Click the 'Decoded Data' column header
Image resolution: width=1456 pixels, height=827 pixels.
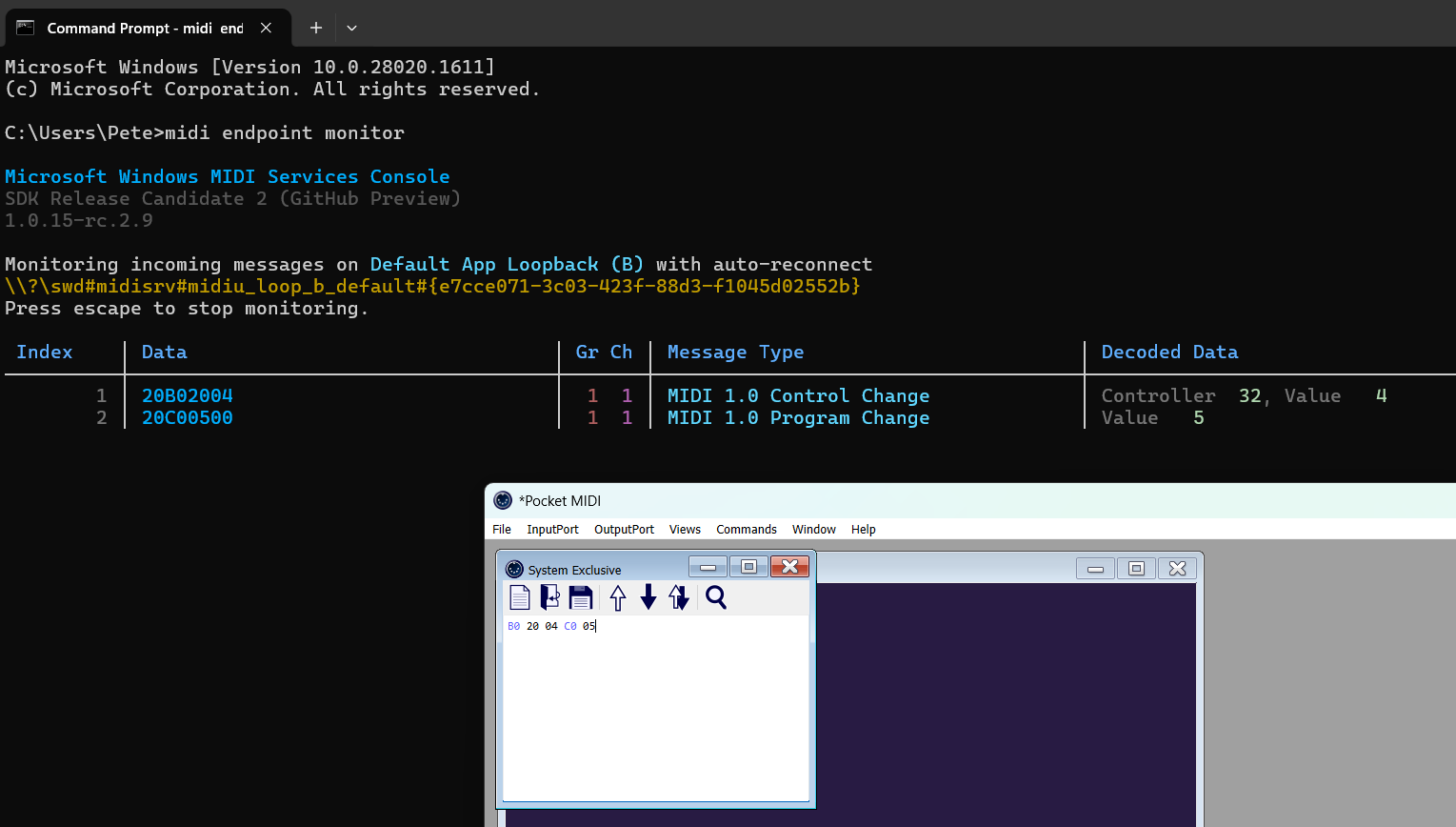pos(1169,352)
